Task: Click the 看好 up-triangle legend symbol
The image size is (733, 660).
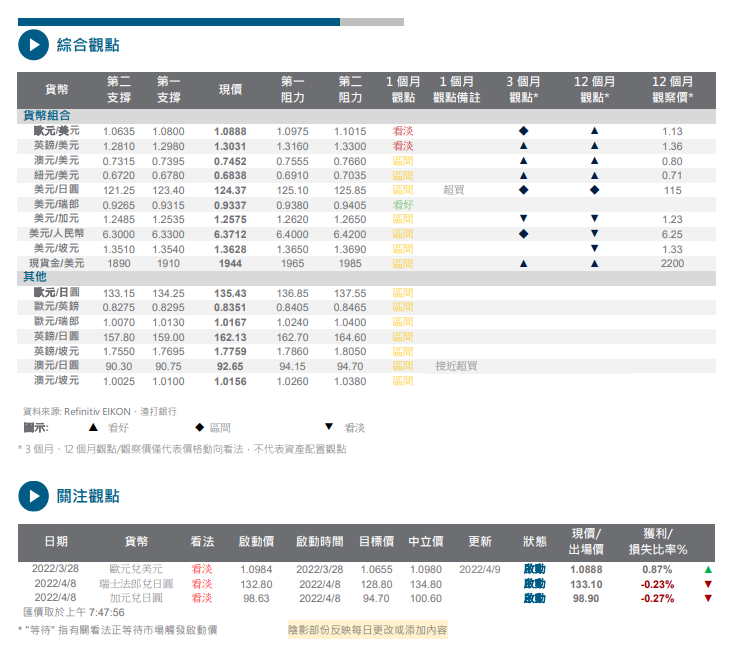Action: point(93,427)
